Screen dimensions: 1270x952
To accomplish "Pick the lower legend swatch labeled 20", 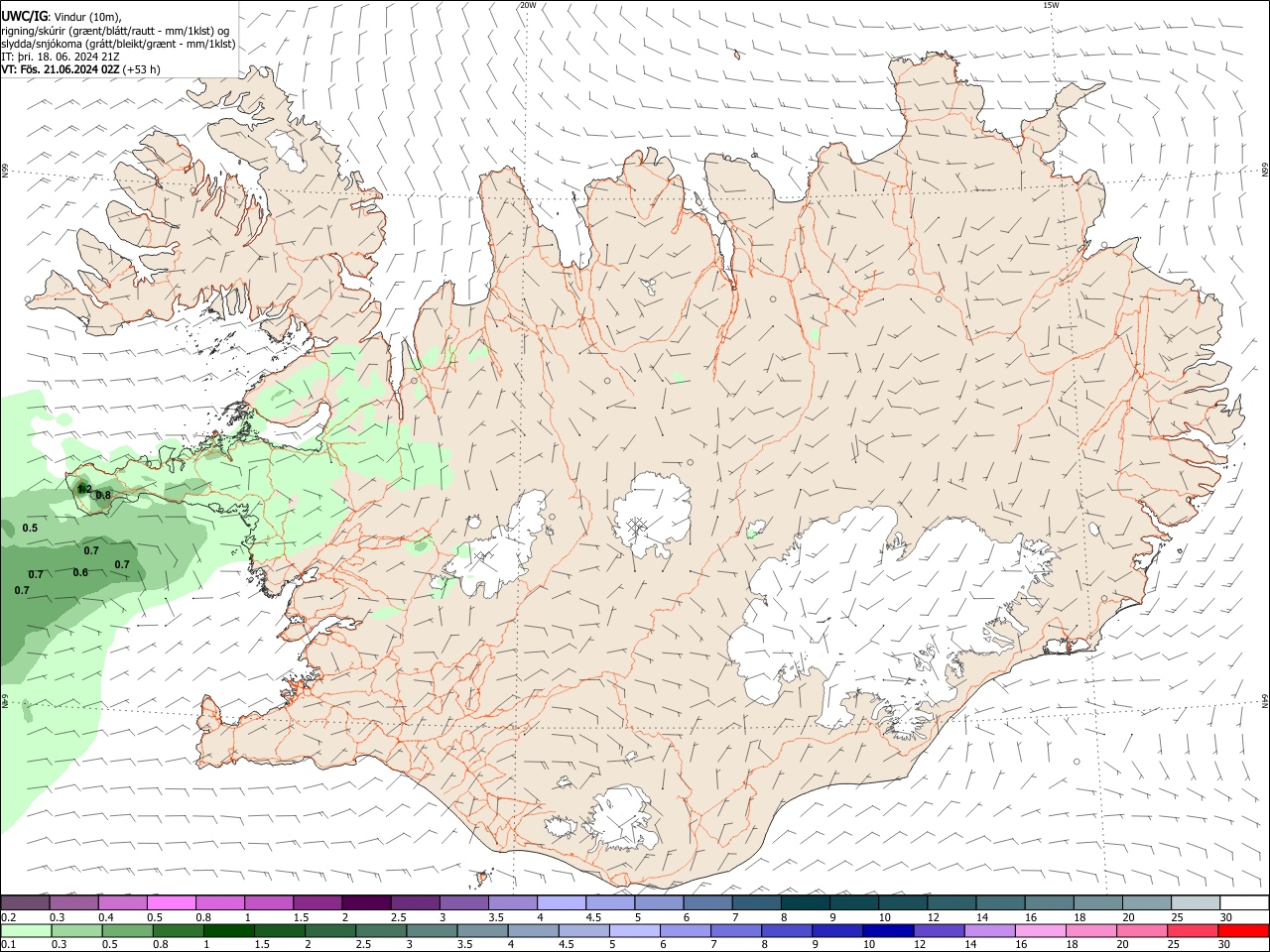I will coord(1143,930).
